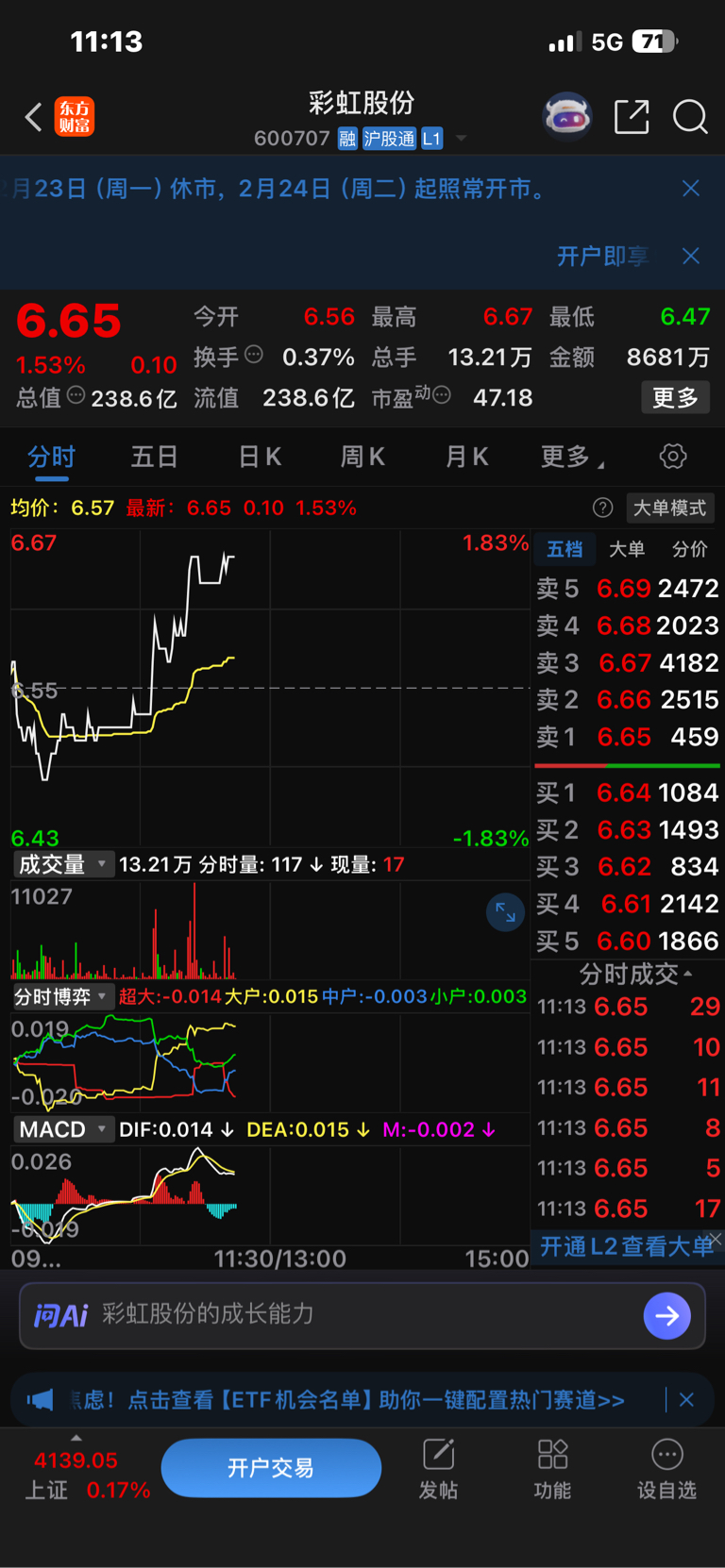Expand the 更多 chart period dropdown
Image resolution: width=725 pixels, height=1568 pixels.
[x=572, y=458]
